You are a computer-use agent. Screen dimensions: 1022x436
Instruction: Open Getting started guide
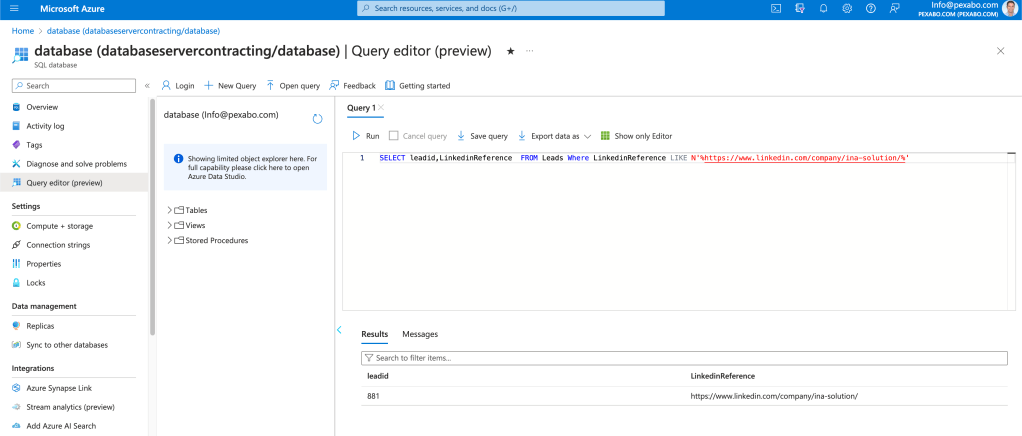click(417, 85)
